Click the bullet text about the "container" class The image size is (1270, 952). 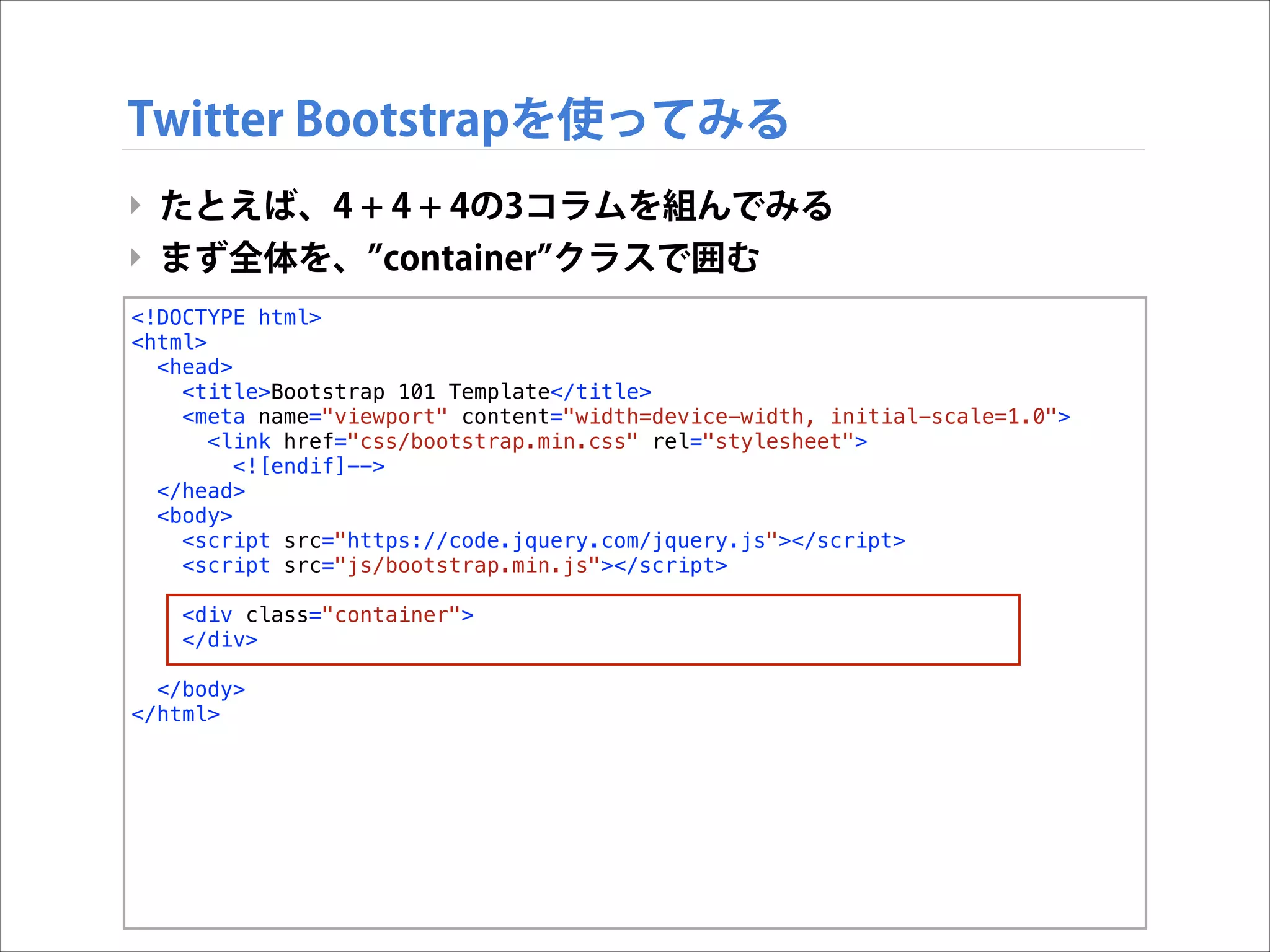460,258
